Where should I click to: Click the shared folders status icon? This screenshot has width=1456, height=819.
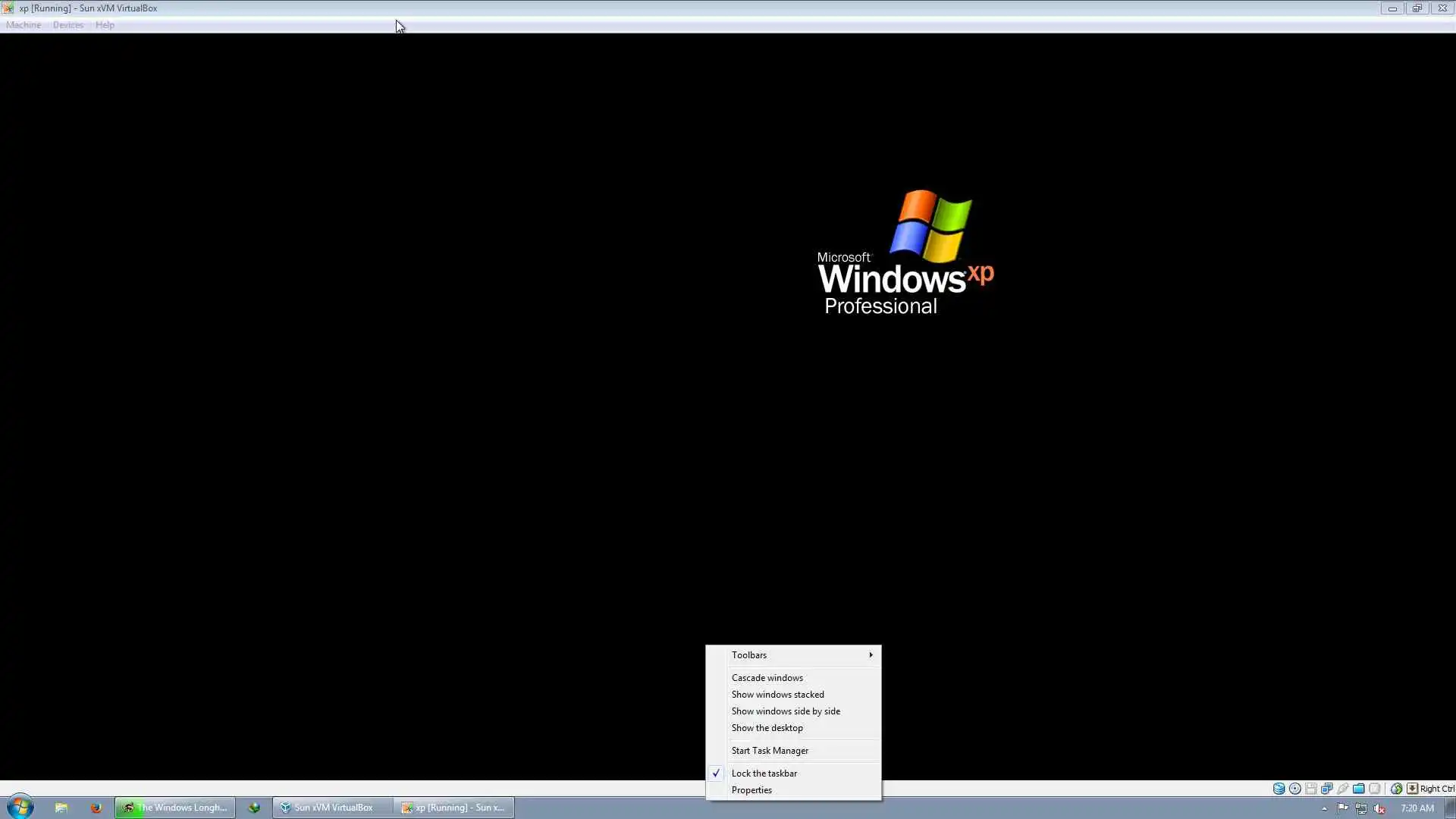[1359, 789]
